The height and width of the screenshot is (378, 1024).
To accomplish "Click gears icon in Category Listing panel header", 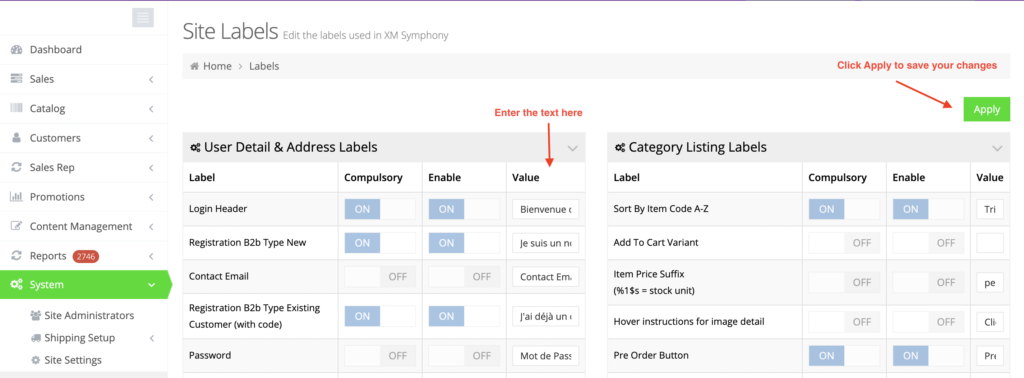I will 620,148.
